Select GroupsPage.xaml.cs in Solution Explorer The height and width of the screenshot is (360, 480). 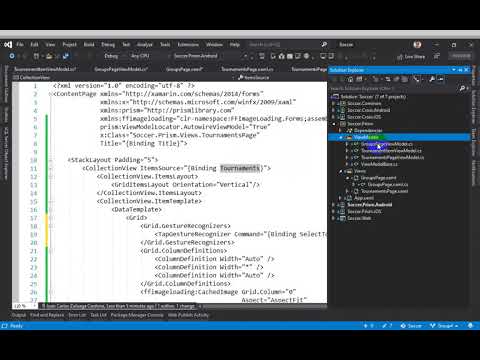pyautogui.click(x=387, y=184)
